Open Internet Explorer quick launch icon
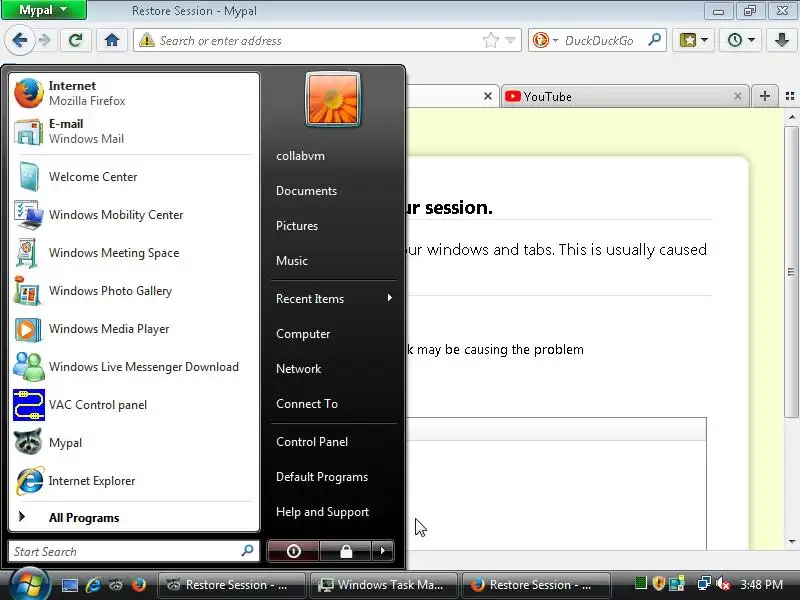The height and width of the screenshot is (600, 800). [93, 585]
